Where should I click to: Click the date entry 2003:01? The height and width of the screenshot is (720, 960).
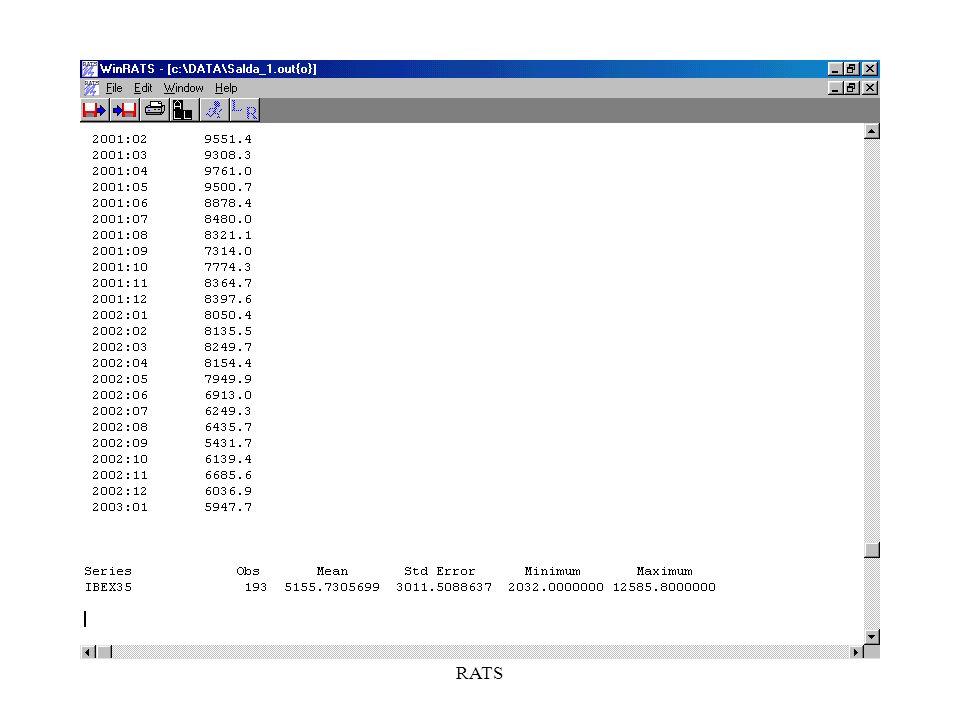click(x=120, y=507)
